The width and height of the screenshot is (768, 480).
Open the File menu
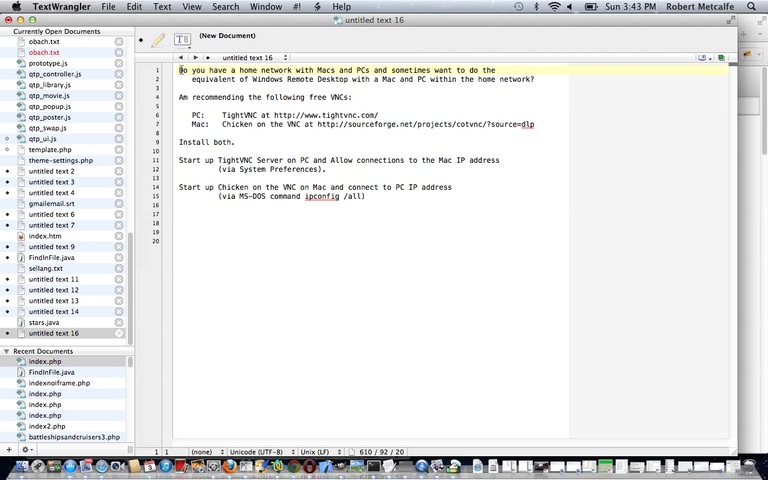click(x=108, y=6)
